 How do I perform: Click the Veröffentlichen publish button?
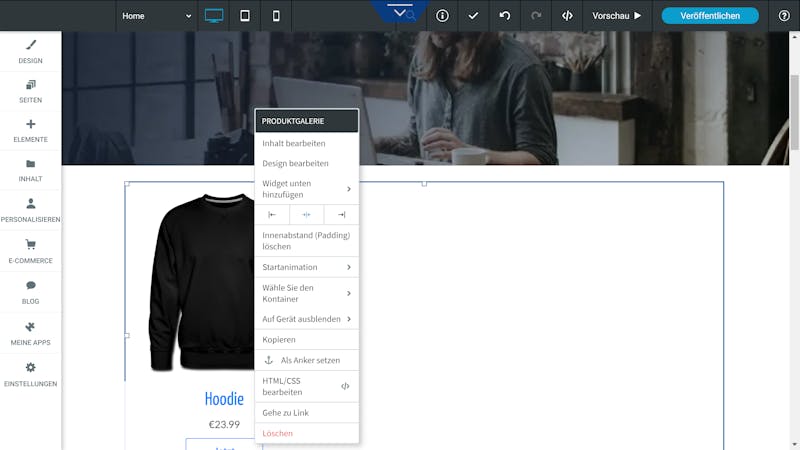[x=710, y=16]
